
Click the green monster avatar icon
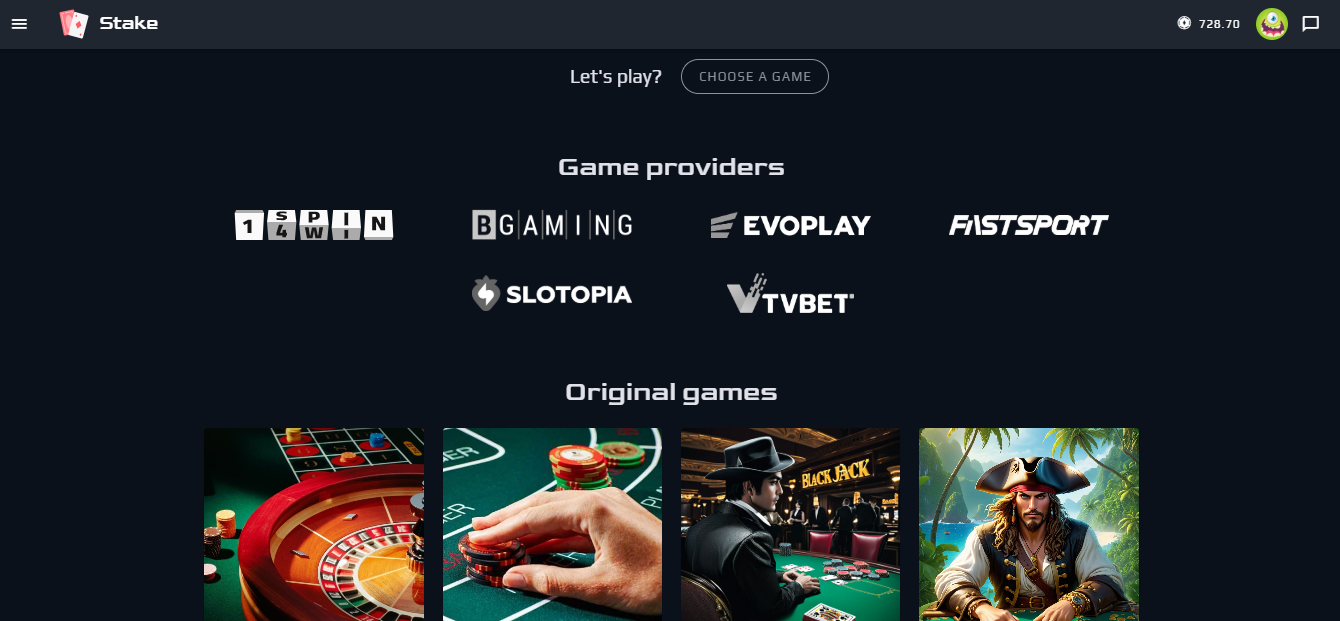tap(1272, 24)
